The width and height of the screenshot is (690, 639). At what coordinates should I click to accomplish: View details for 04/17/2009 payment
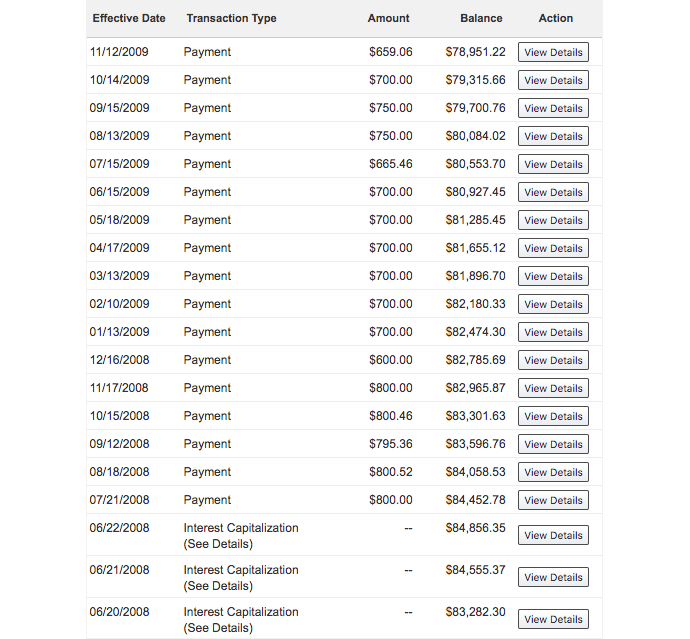(553, 248)
